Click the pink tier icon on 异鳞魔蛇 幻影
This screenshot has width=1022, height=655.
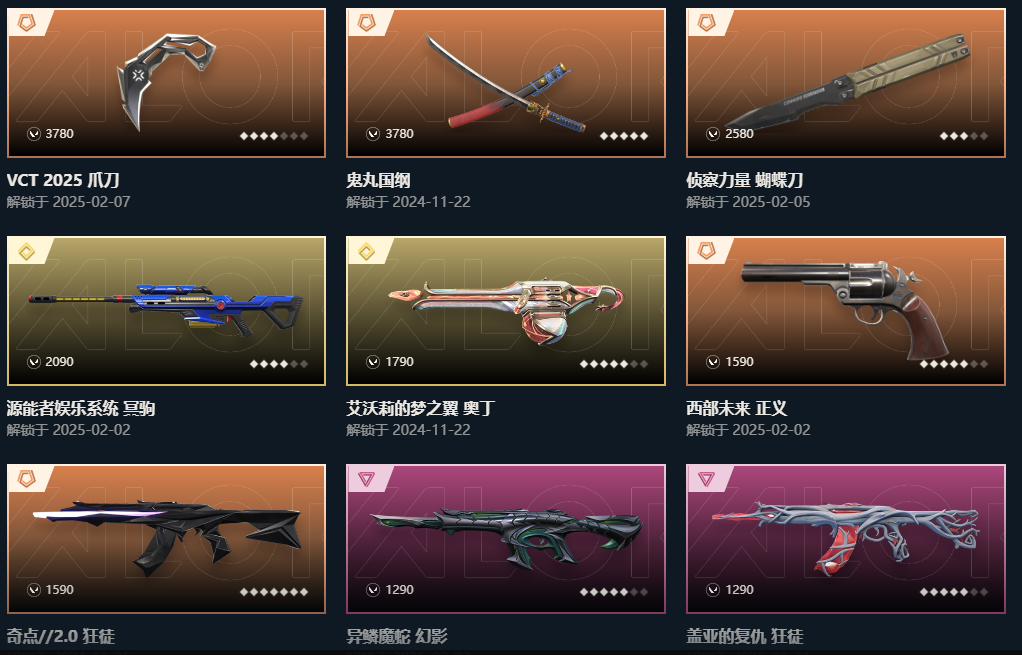(367, 480)
